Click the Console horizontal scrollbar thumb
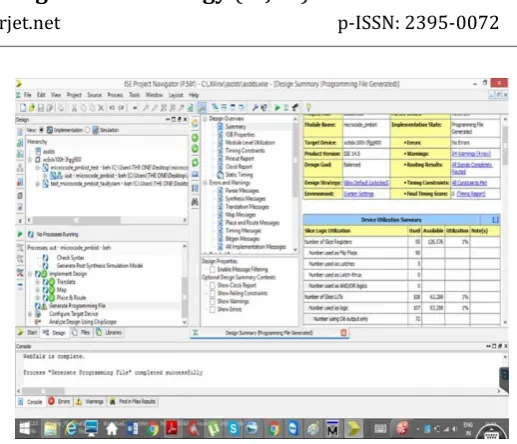Viewport: 517px width, 444px height. click(x=44, y=391)
